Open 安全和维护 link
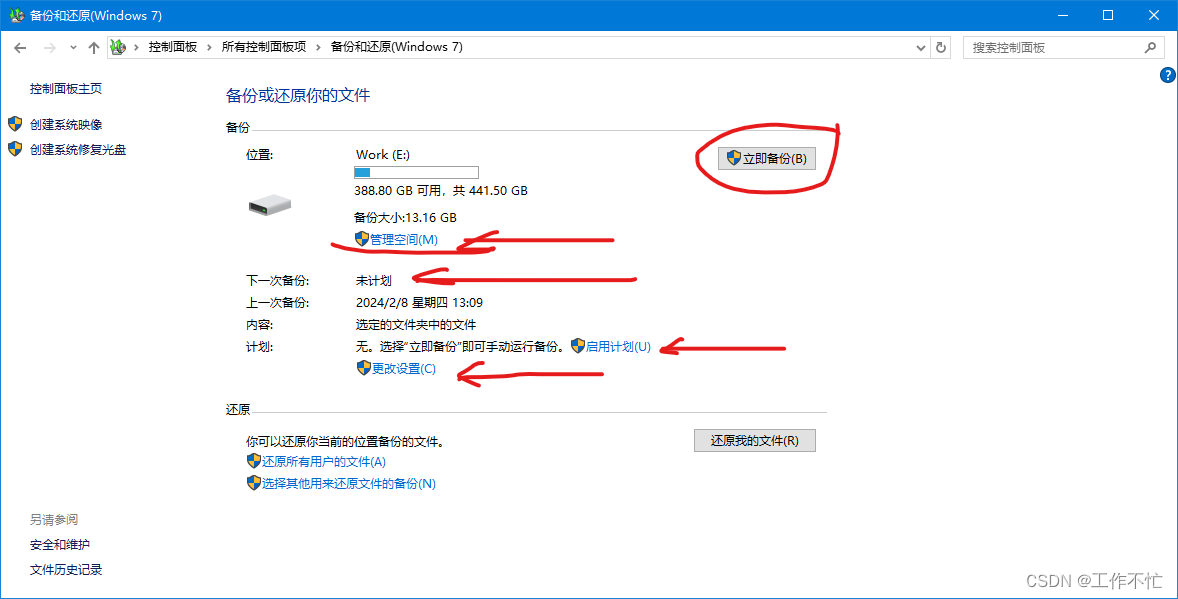Viewport: 1178px width, 599px height. (x=60, y=545)
